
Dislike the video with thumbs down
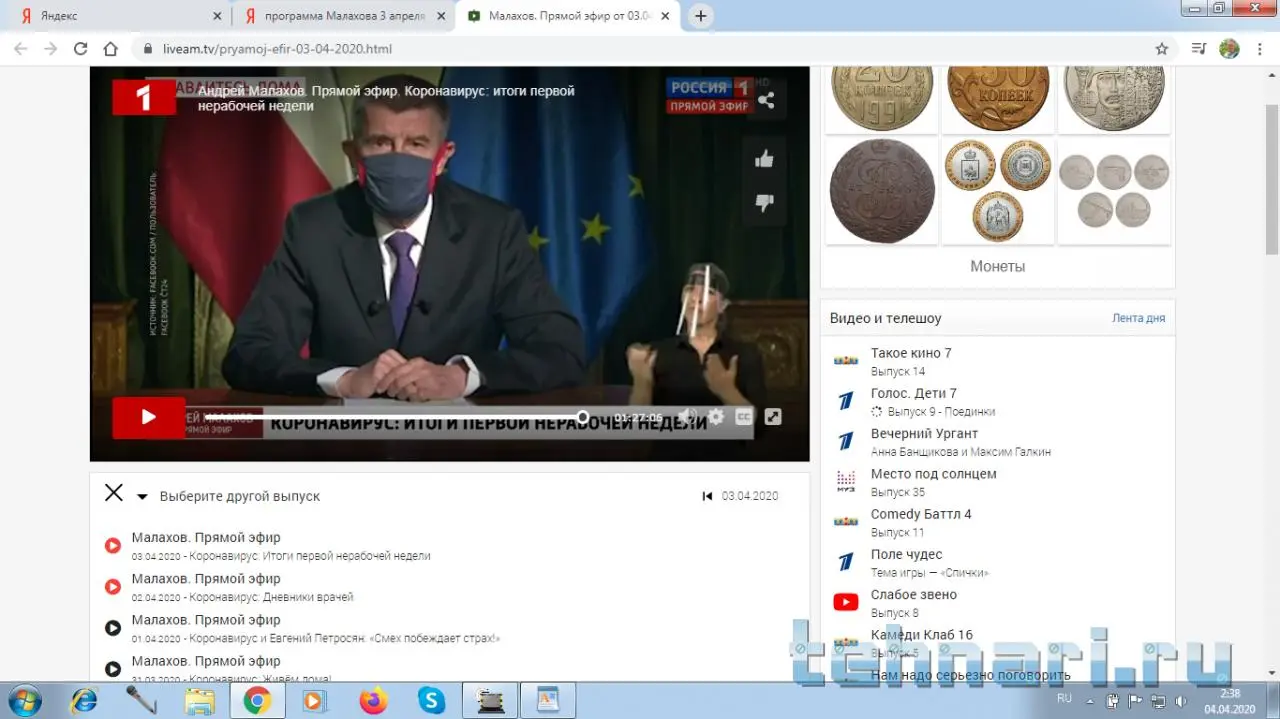point(765,203)
